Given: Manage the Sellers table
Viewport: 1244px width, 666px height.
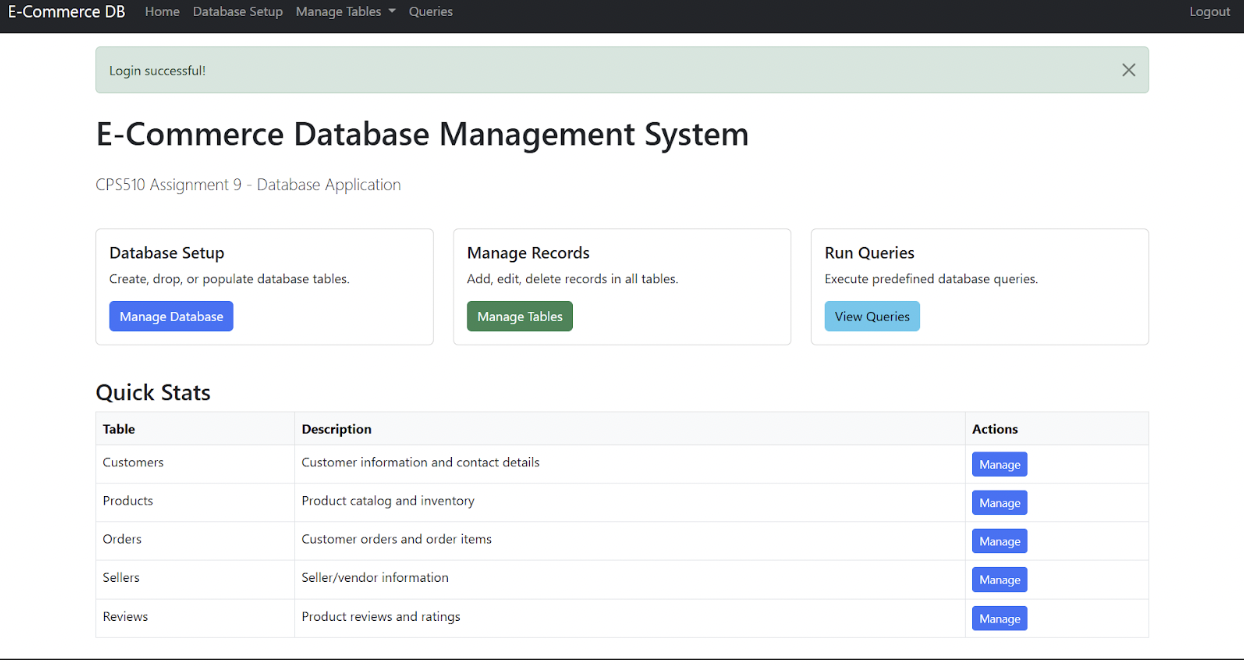Looking at the screenshot, I should [x=999, y=579].
